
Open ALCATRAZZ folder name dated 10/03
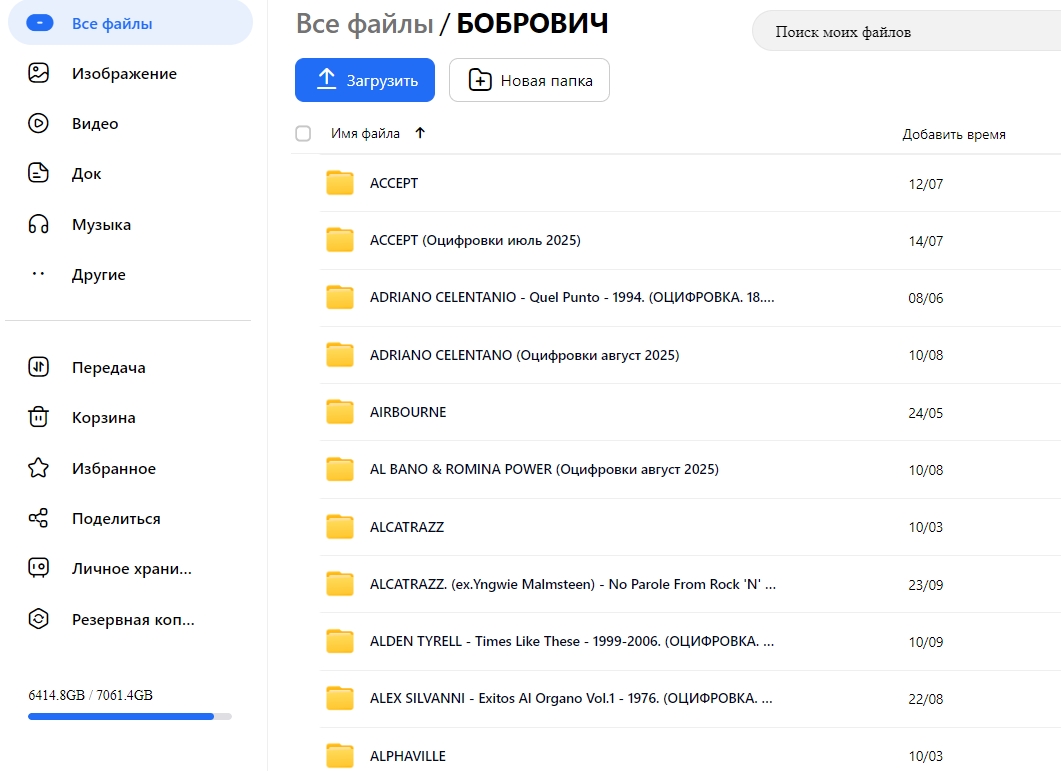coord(407,527)
